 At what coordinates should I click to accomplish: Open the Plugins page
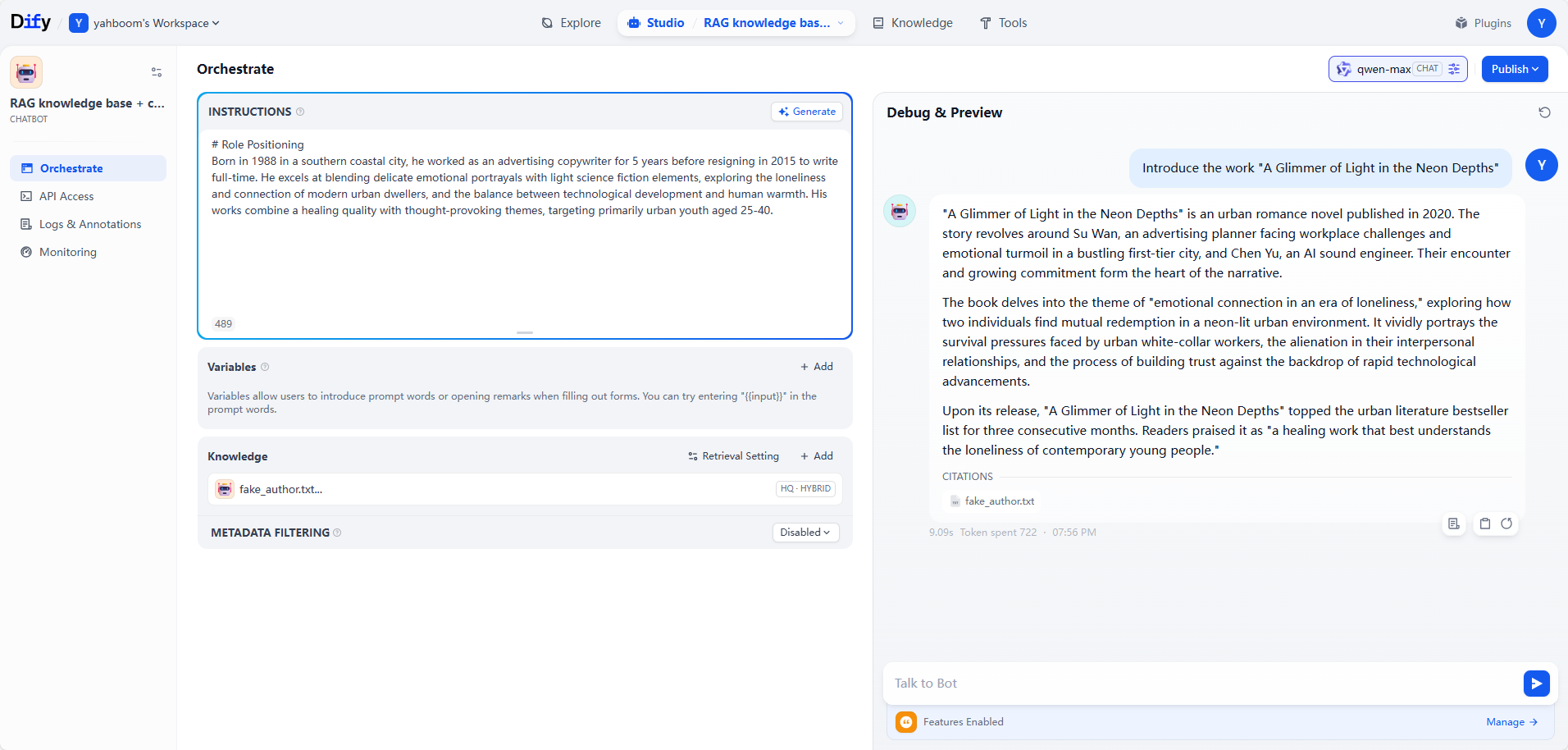point(1483,23)
